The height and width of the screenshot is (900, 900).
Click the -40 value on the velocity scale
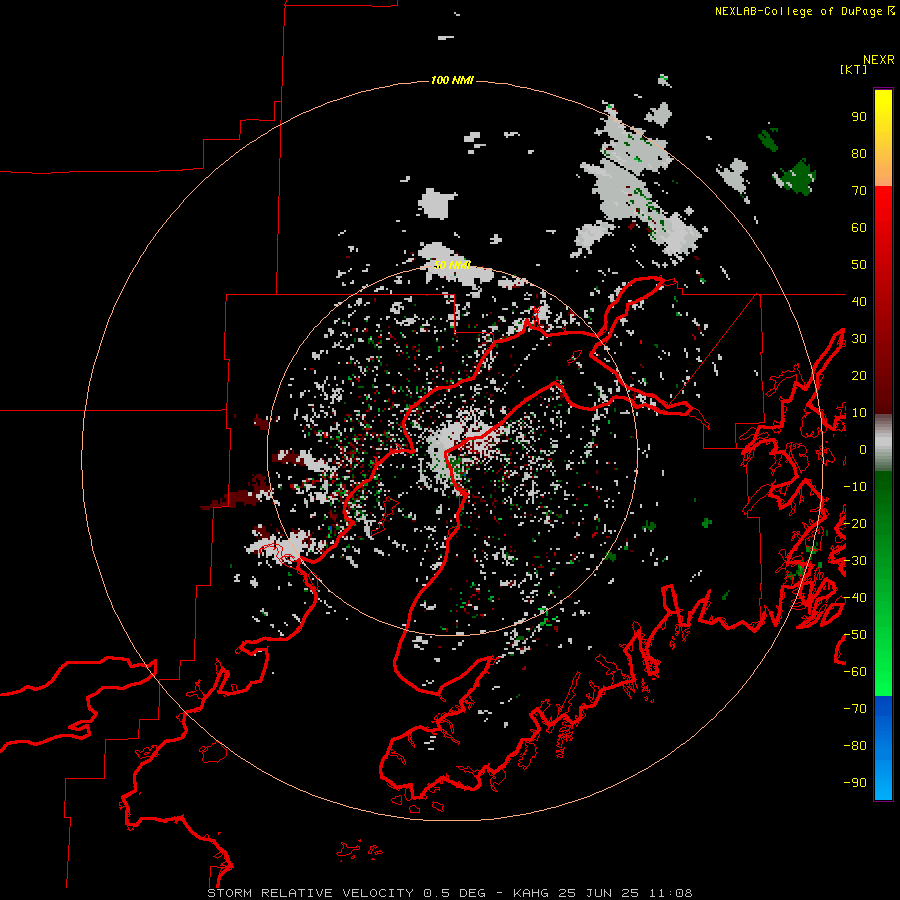point(855,598)
